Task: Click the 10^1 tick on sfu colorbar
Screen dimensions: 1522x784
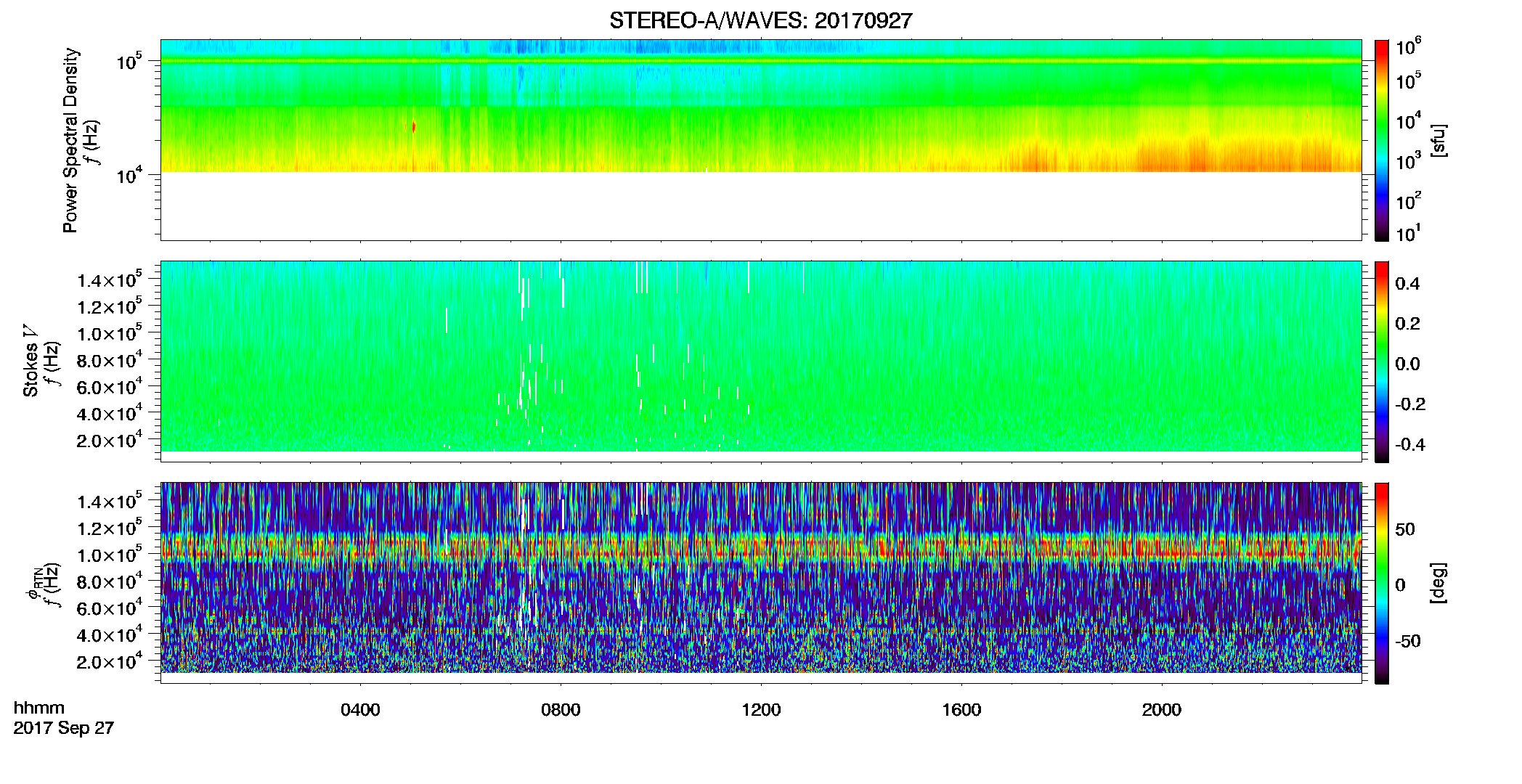Action: click(x=1408, y=233)
